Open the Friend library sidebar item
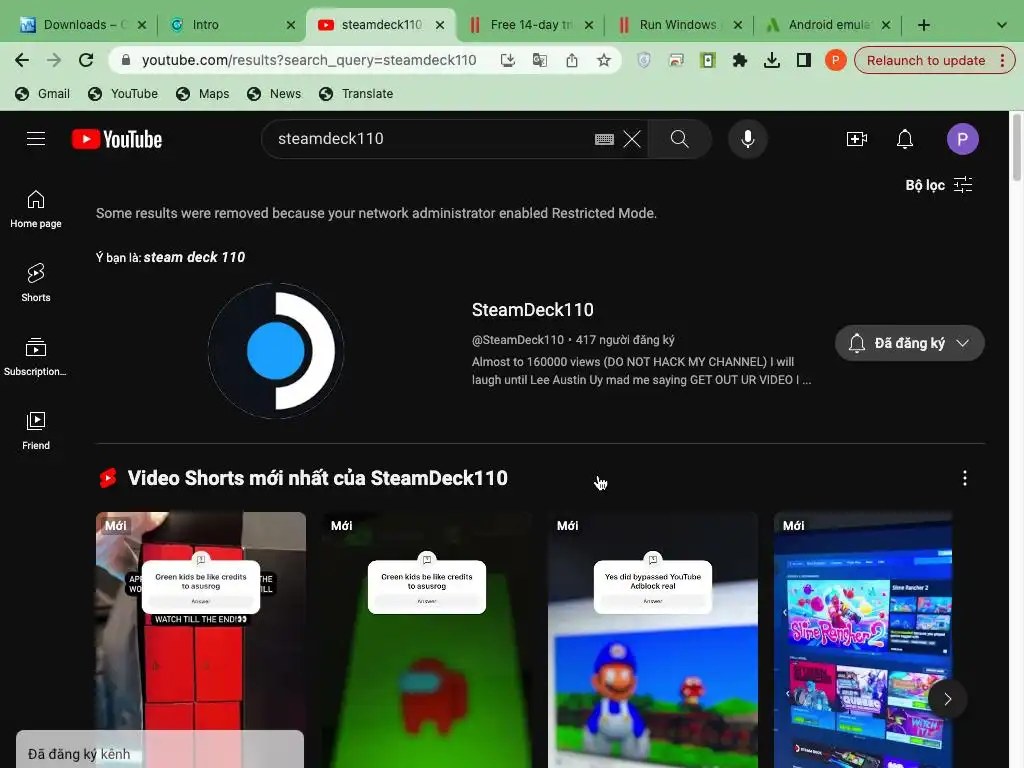The image size is (1024, 768). [36, 431]
